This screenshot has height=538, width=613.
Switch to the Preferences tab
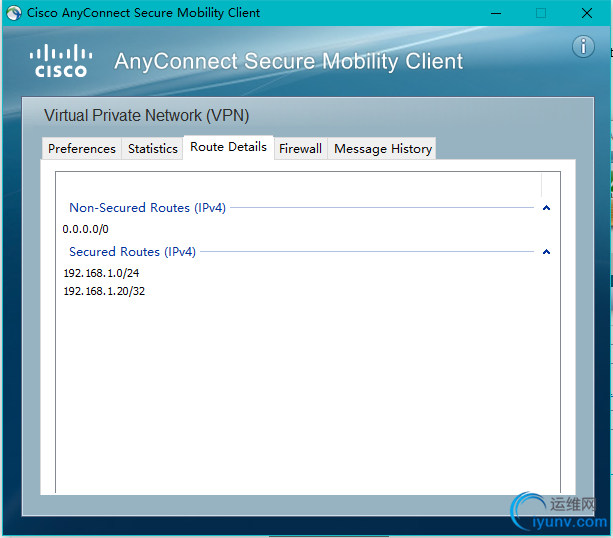point(82,149)
